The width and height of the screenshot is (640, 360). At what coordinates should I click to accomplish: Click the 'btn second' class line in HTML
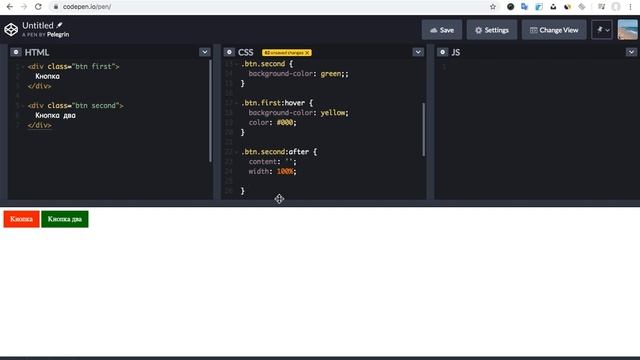(76, 105)
